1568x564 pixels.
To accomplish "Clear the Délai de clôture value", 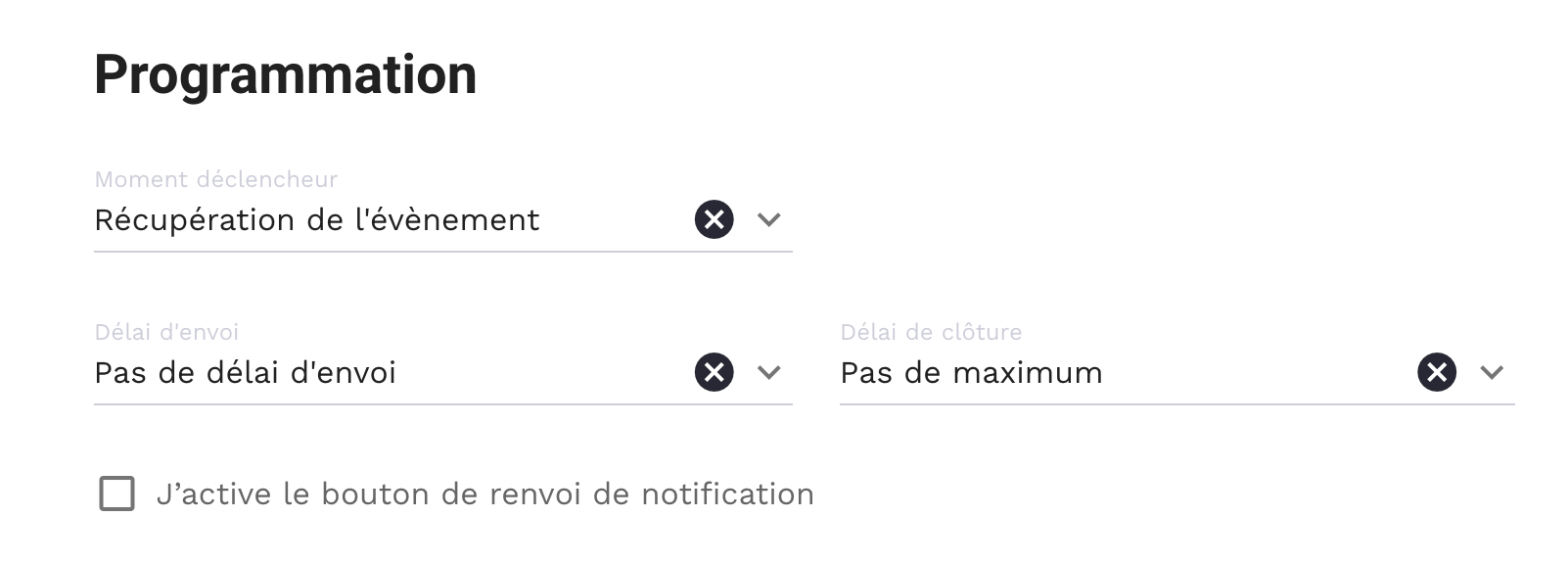I will [x=1436, y=372].
